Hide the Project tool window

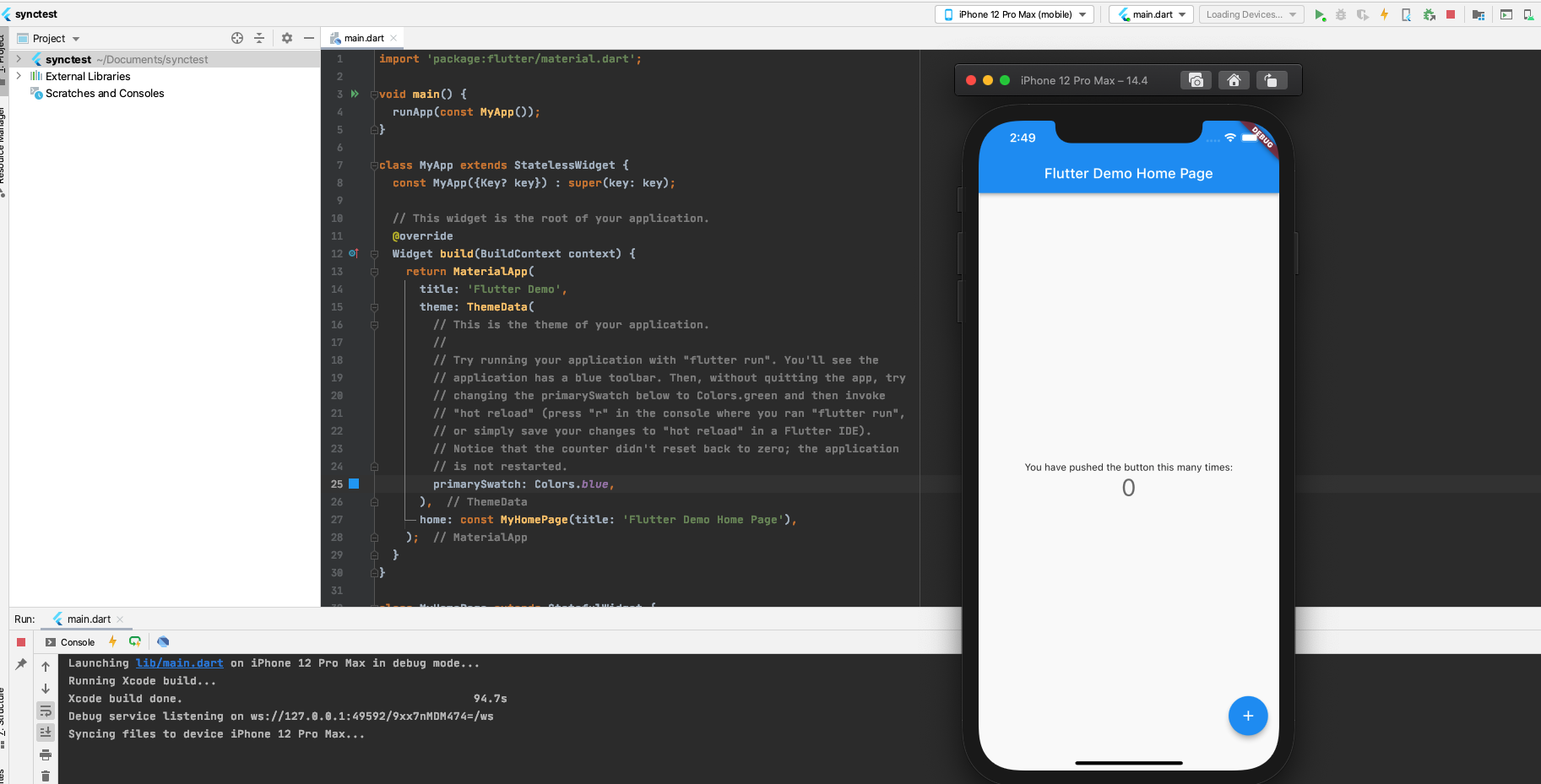point(309,38)
